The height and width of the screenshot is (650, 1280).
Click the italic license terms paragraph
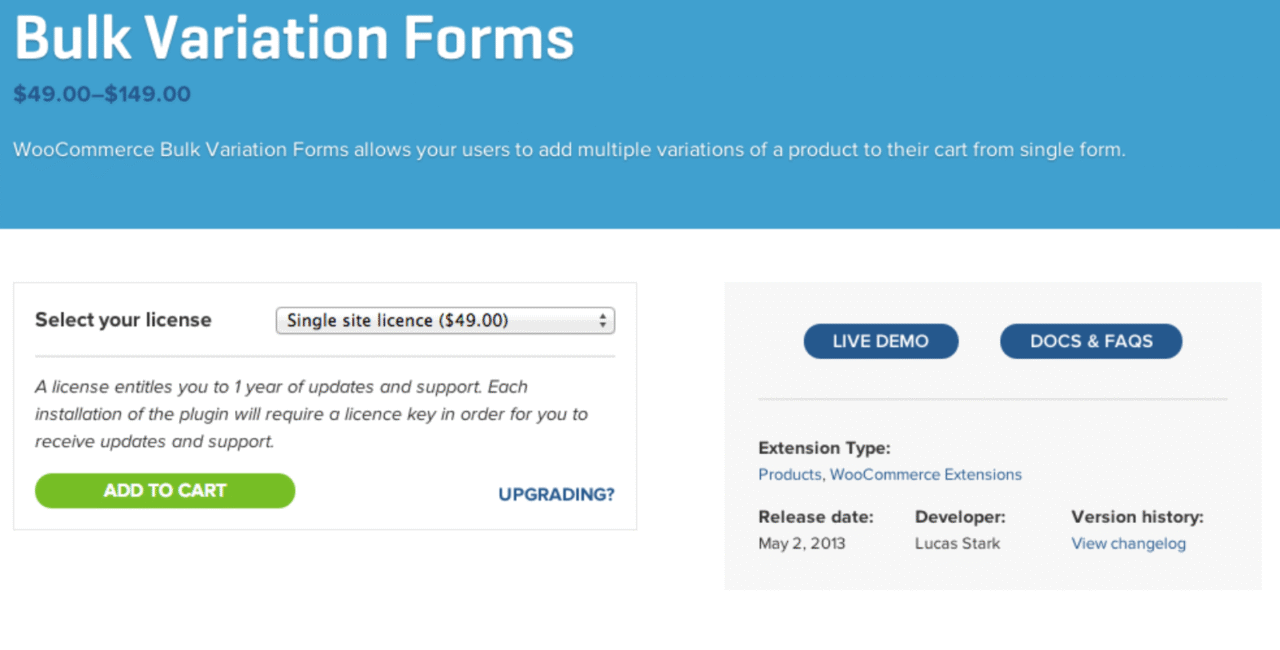point(311,414)
